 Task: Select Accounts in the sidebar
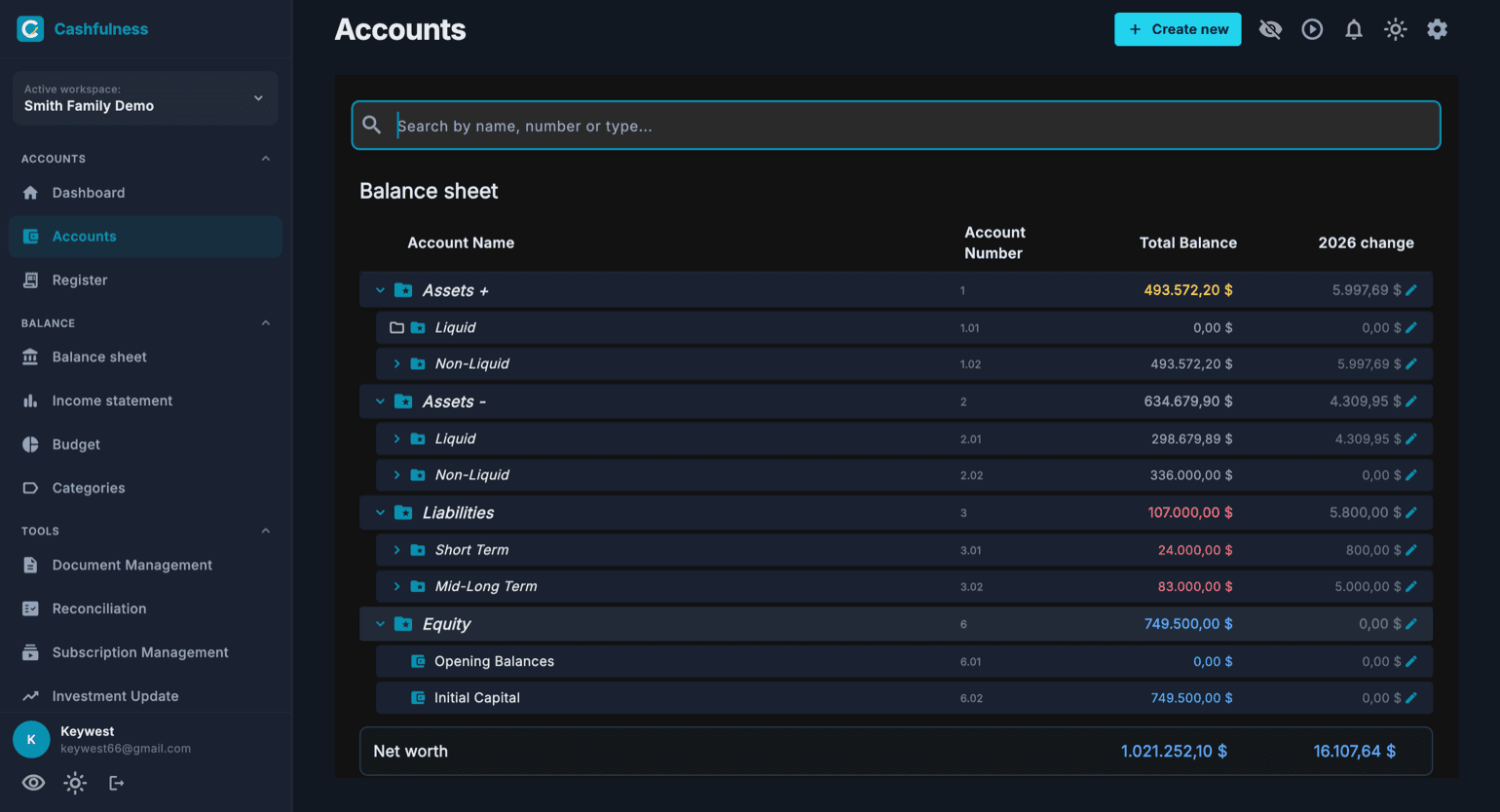tap(145, 237)
